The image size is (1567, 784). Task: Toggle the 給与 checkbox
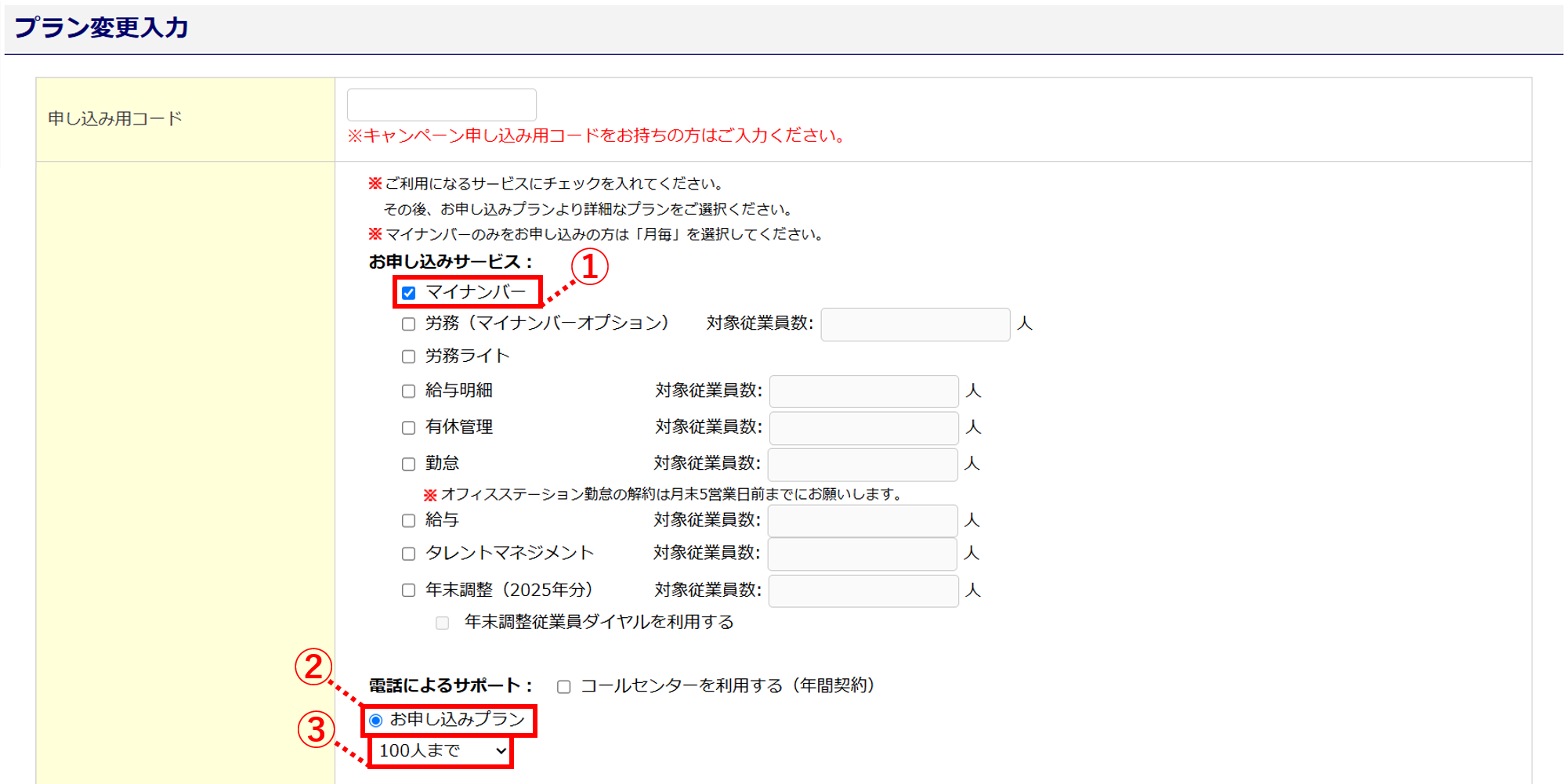(x=408, y=521)
